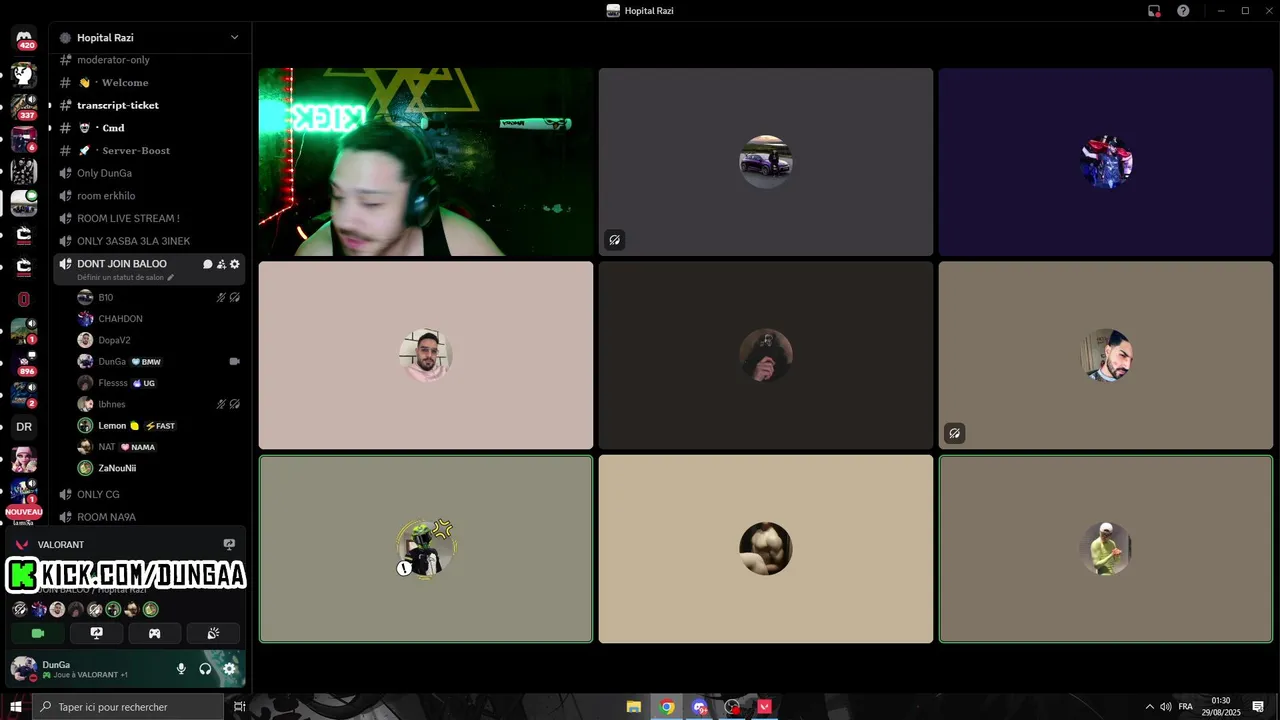Open Windows Start menu
1280x720 pixels.
point(16,707)
